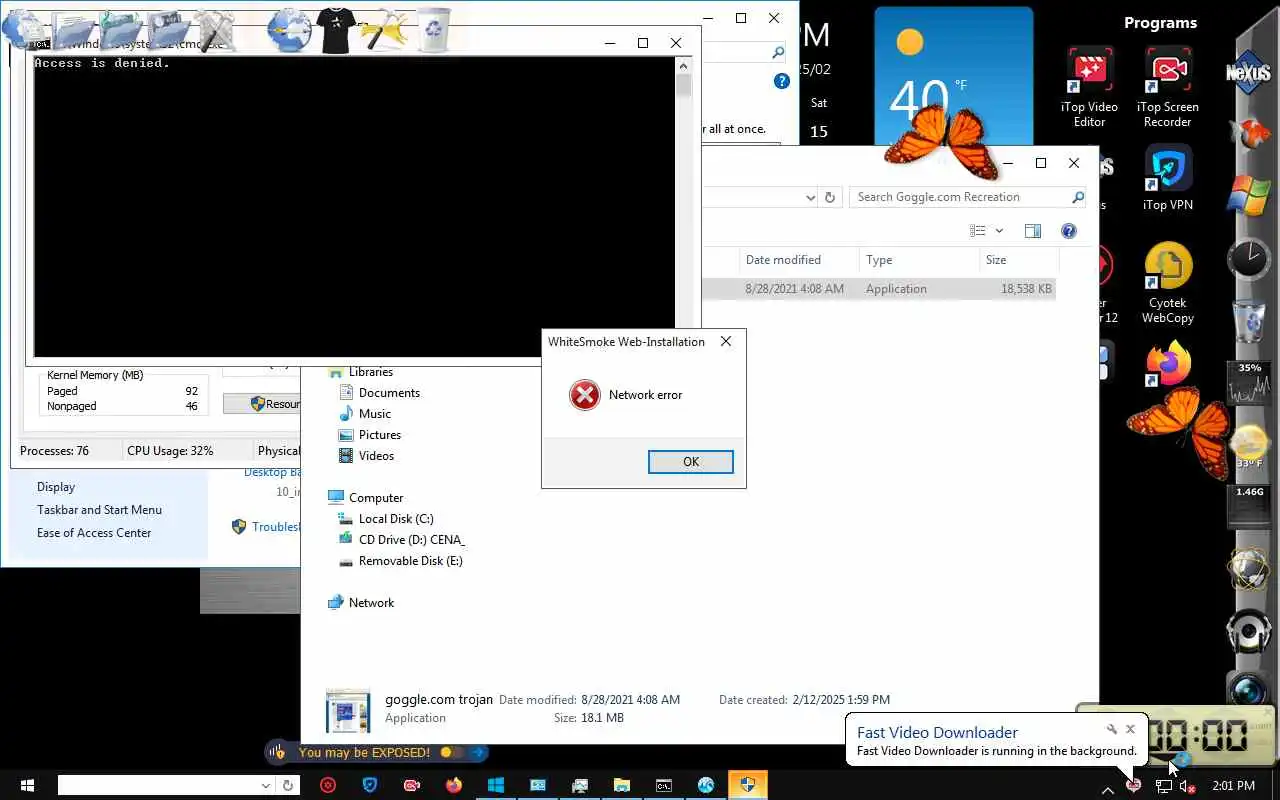This screenshot has height=800, width=1280.
Task: Open Pictures library in the navigation pane
Action: point(380,435)
